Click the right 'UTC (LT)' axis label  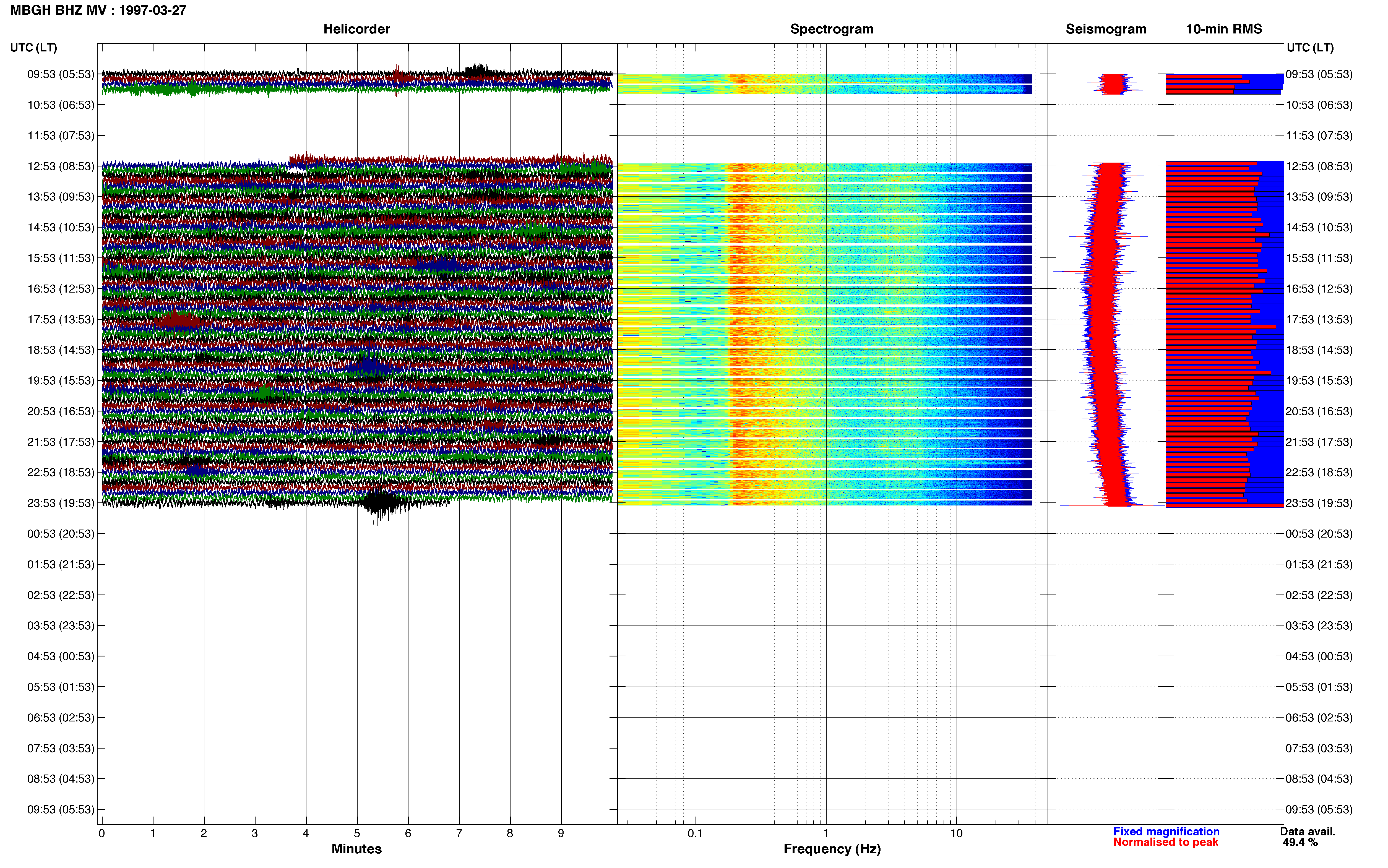coord(1310,48)
